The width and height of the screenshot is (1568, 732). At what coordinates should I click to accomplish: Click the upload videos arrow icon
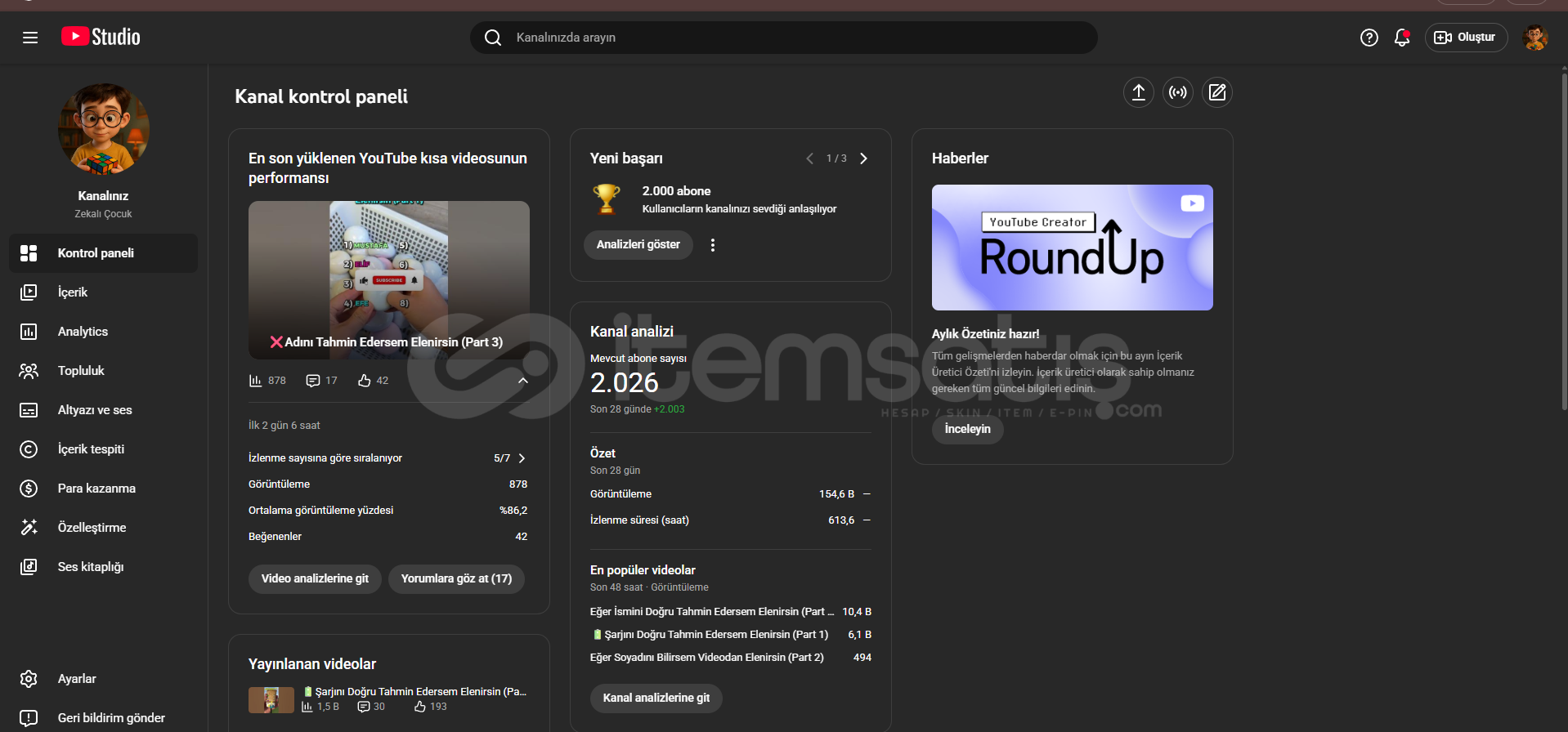[1138, 92]
